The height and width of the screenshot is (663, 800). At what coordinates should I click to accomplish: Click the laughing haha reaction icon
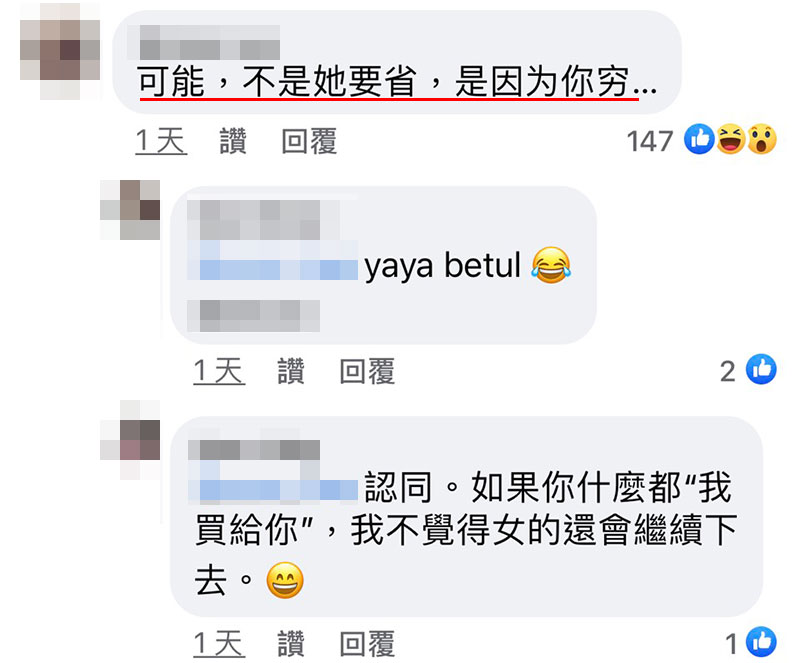[731, 139]
